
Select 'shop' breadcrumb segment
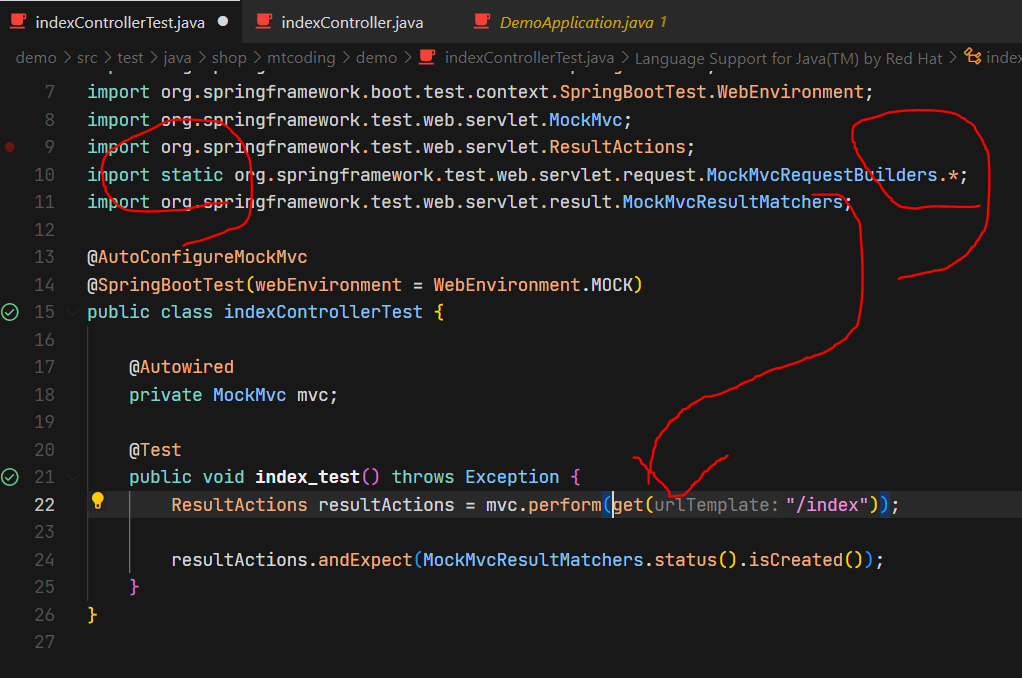point(229,58)
